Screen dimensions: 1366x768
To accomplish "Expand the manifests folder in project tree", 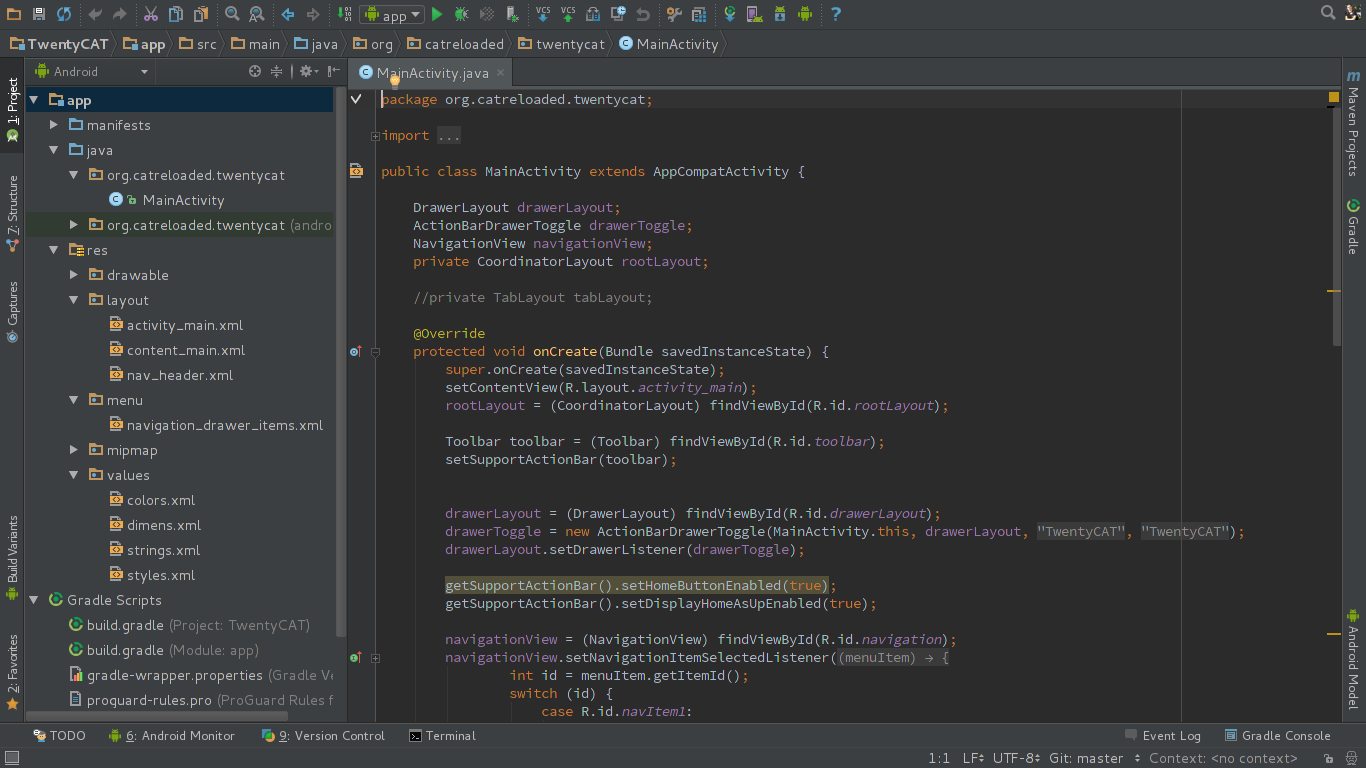I will click(x=55, y=125).
